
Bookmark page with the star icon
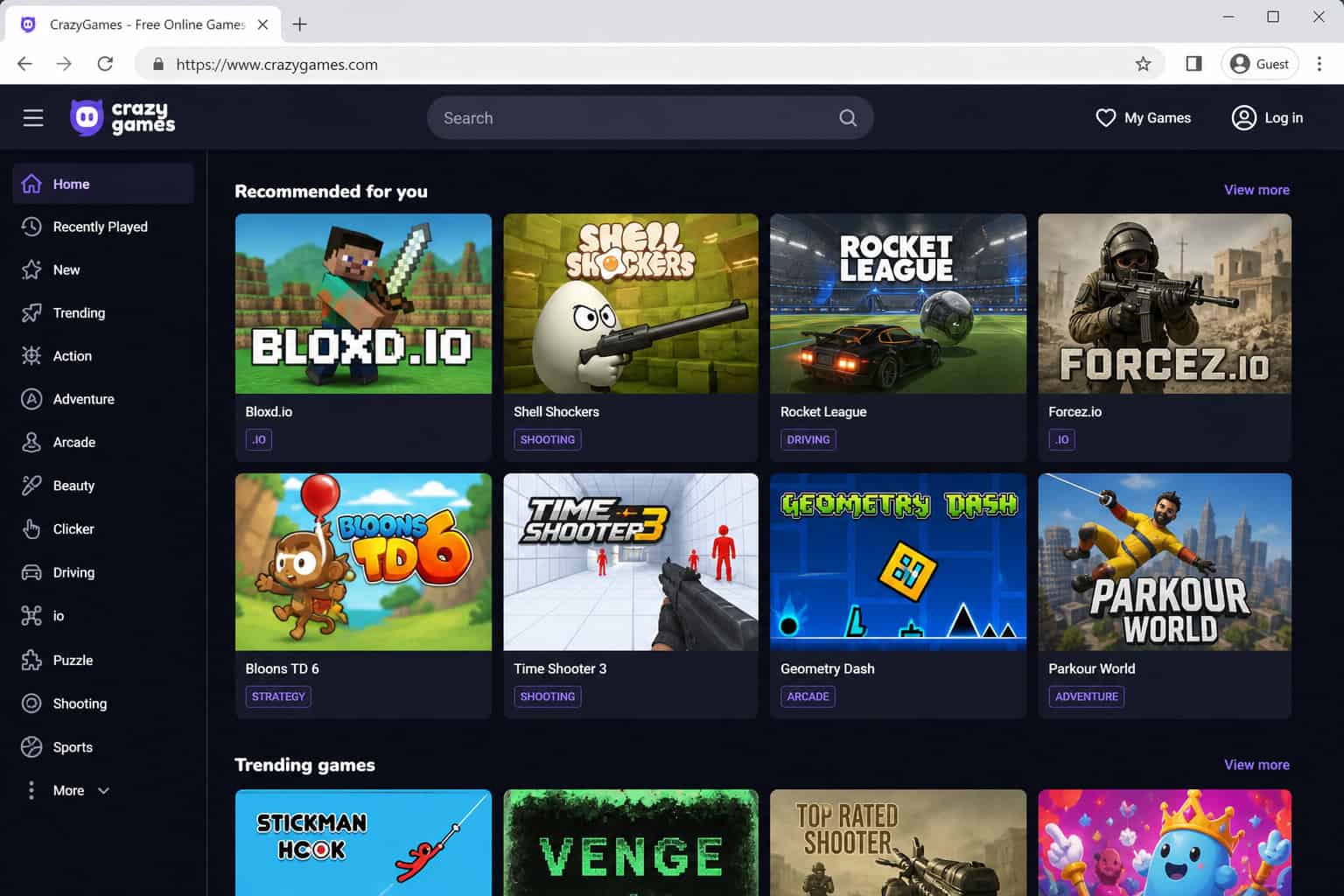pos(1143,64)
